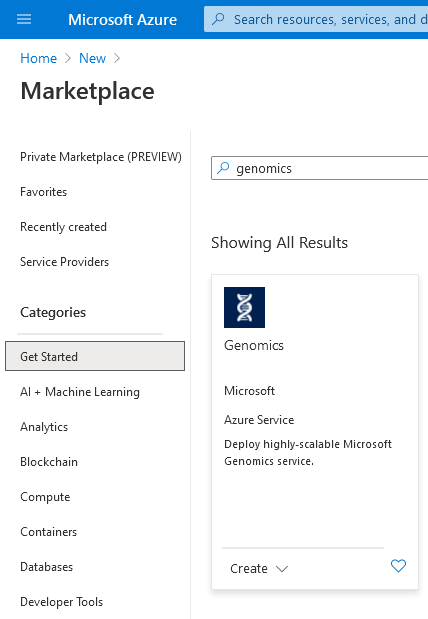Click the Microsoft Azure logo text

coord(122,19)
